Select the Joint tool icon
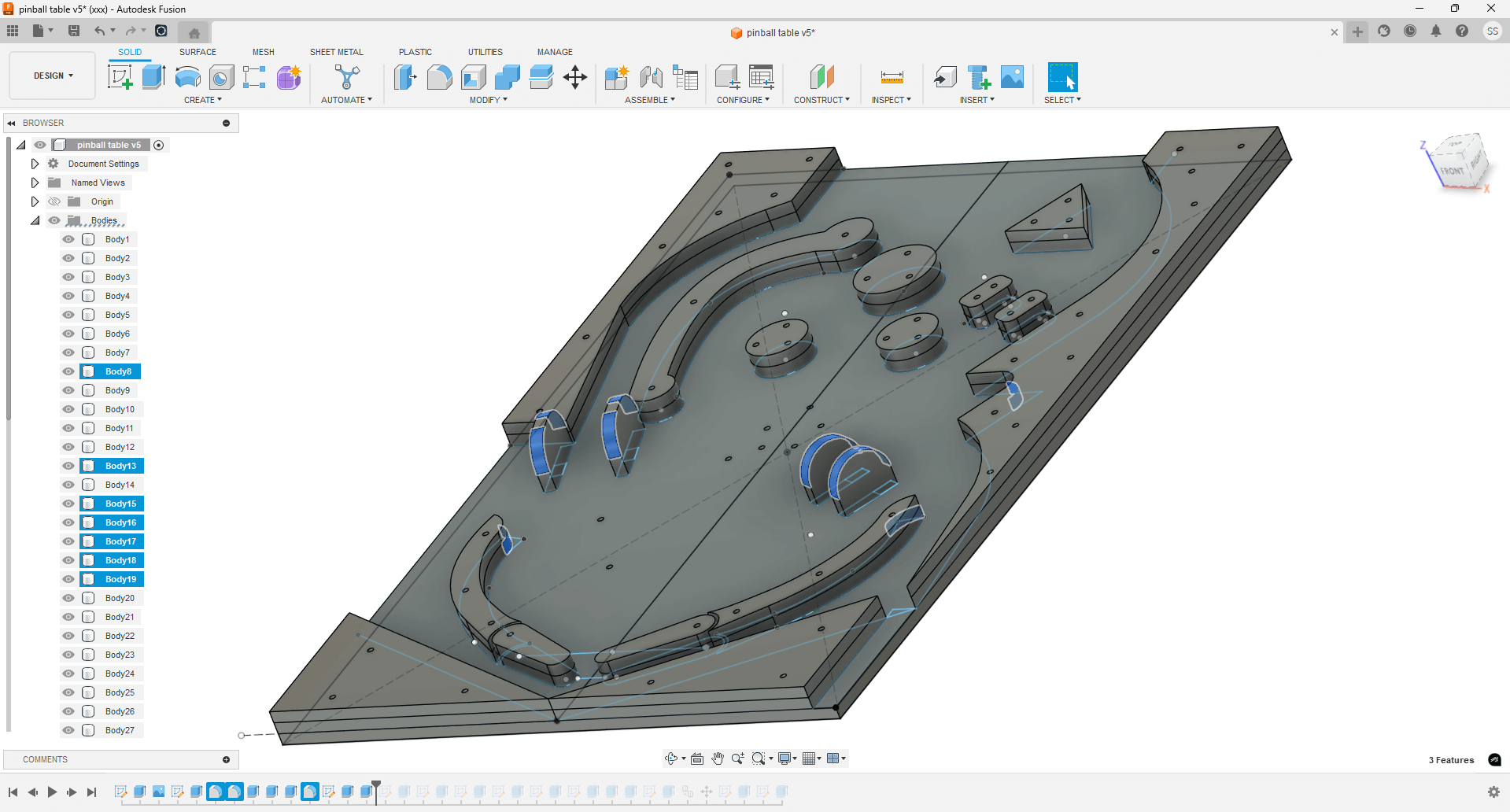Viewport: 1510px width, 812px height. point(651,77)
